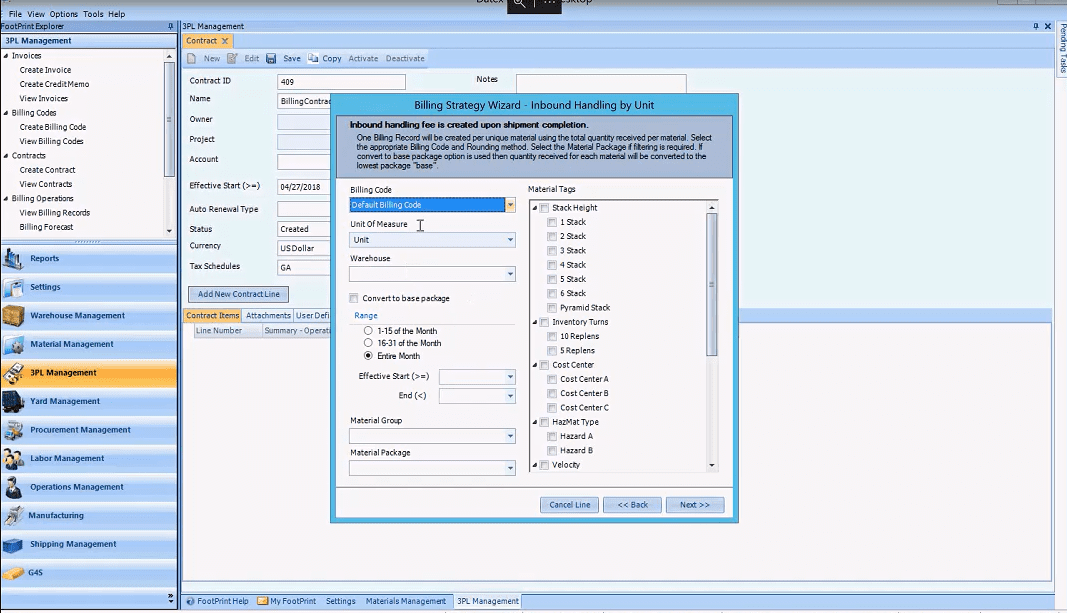Click the Next >> button
1067x613 pixels.
695,505
